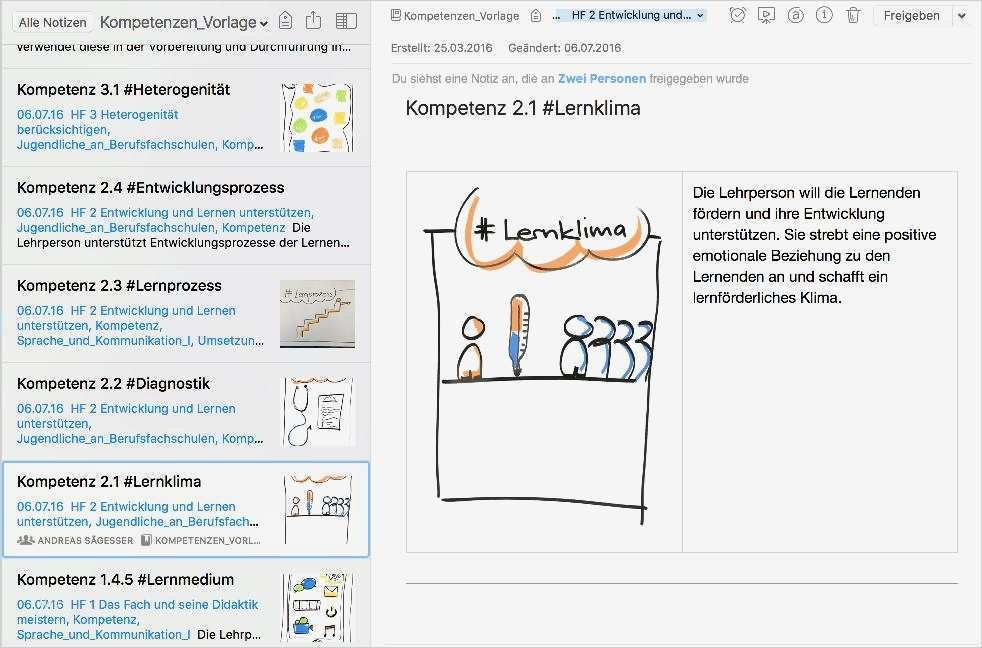Click the ellipsis before the HF 2 tag
The height and width of the screenshot is (648, 982).
coord(556,16)
